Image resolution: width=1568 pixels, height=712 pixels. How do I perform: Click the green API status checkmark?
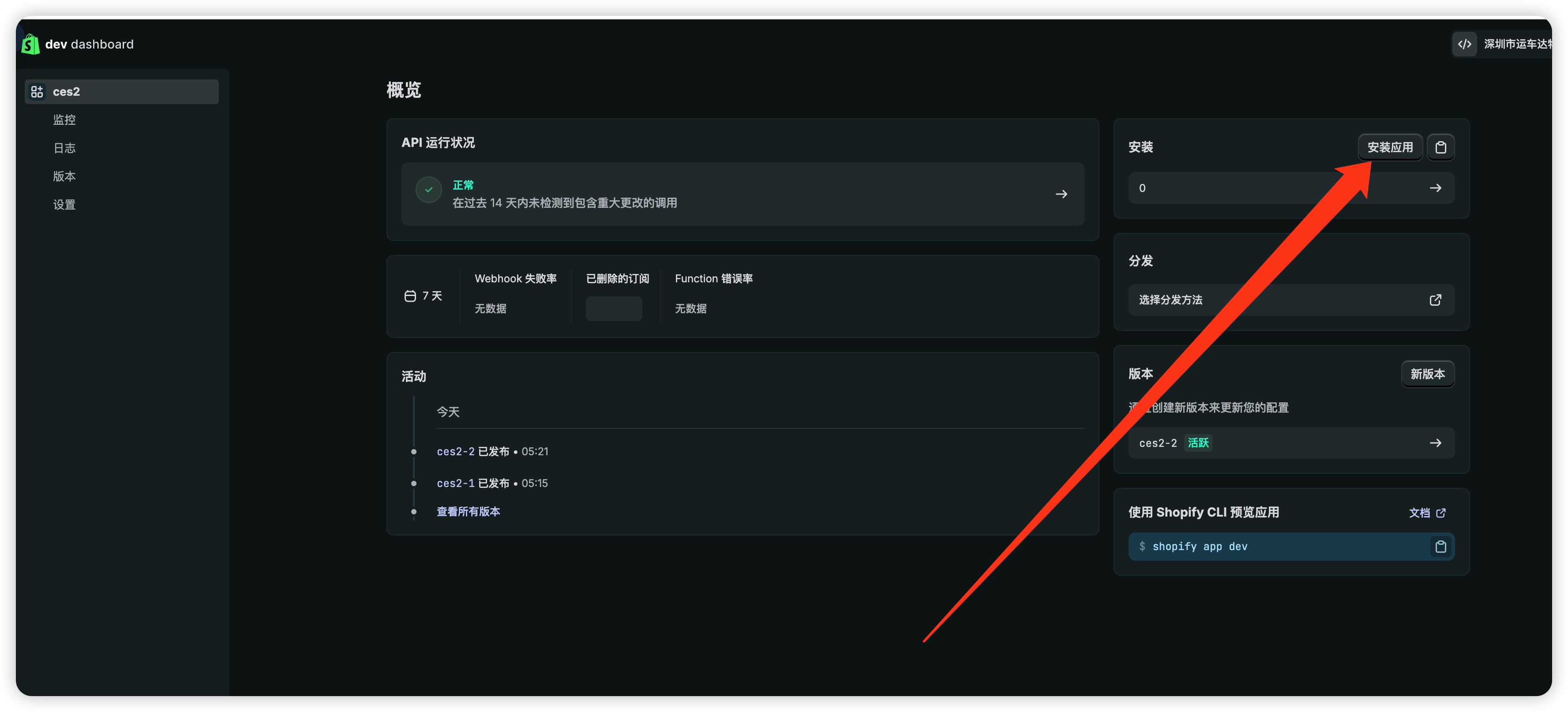point(428,189)
